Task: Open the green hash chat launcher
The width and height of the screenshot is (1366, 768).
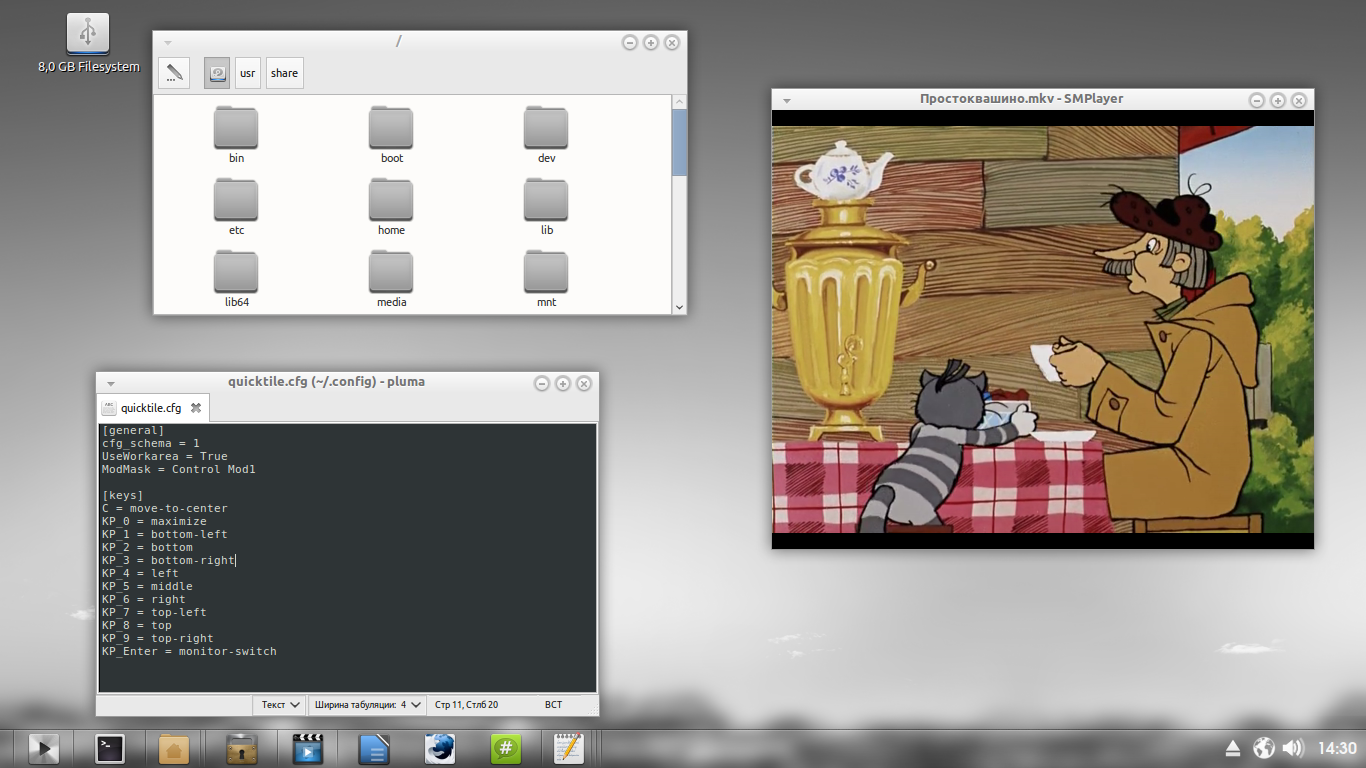Action: click(x=506, y=748)
